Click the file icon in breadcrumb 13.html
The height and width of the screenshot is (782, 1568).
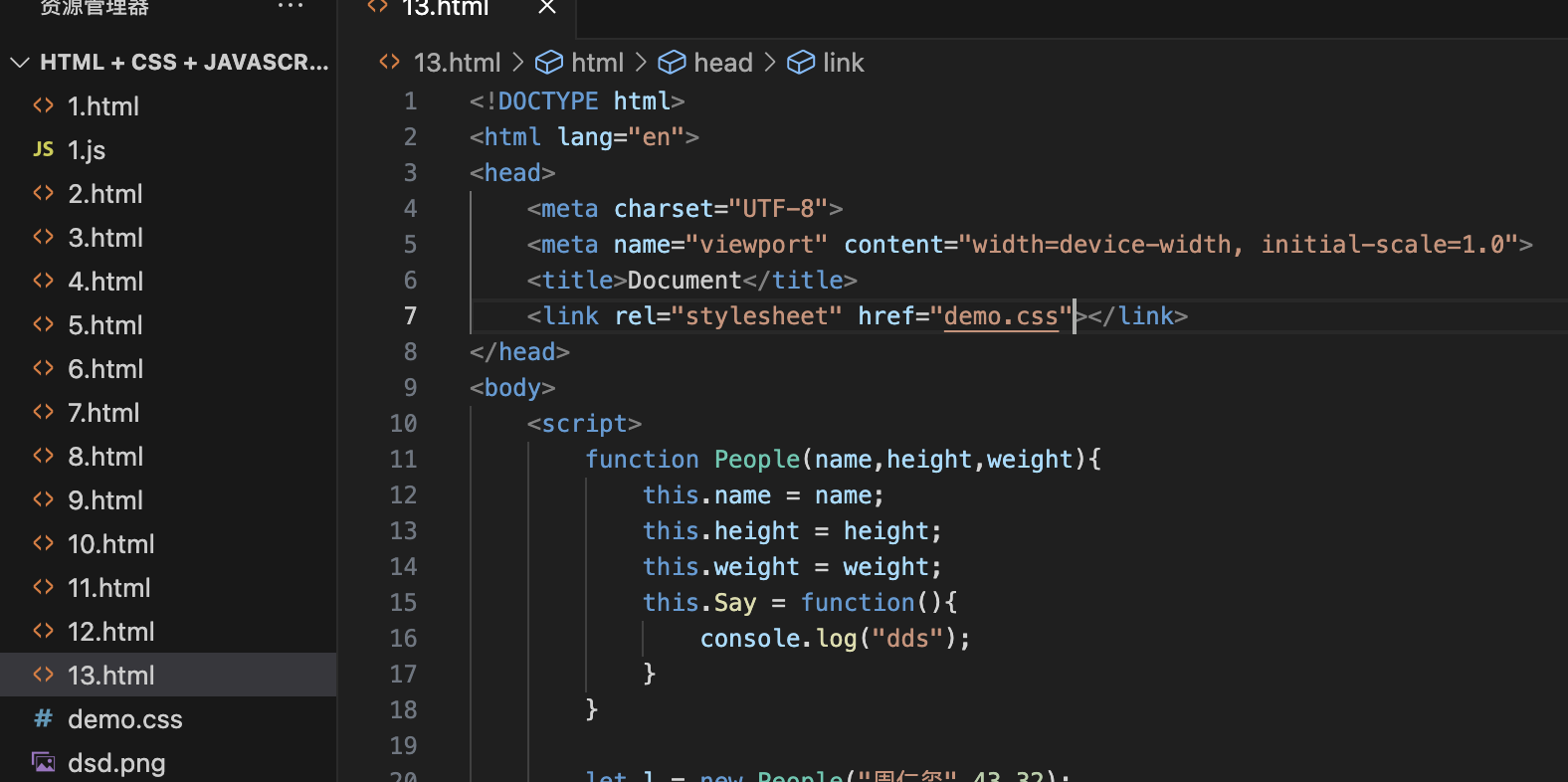389,62
